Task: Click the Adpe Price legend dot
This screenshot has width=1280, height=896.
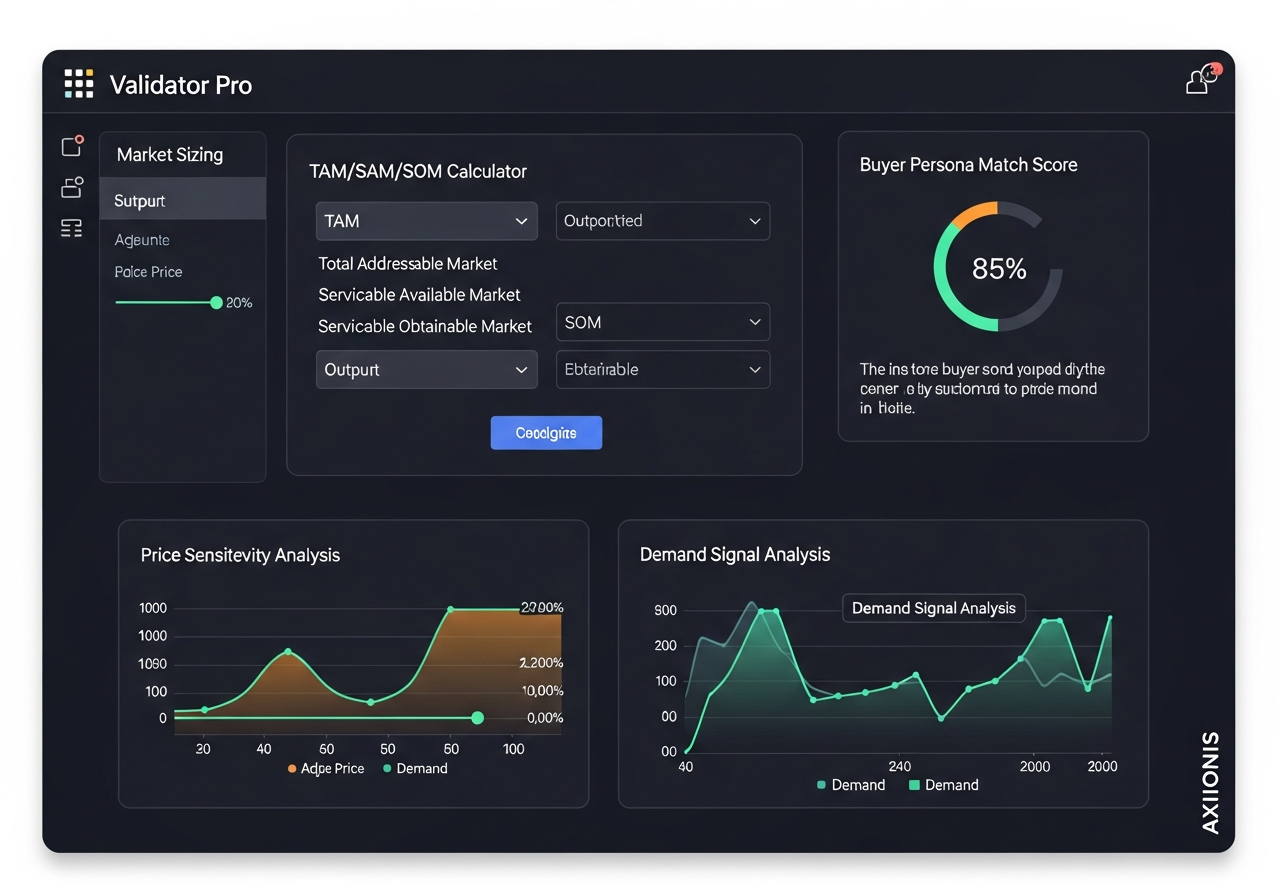Action: [291, 768]
